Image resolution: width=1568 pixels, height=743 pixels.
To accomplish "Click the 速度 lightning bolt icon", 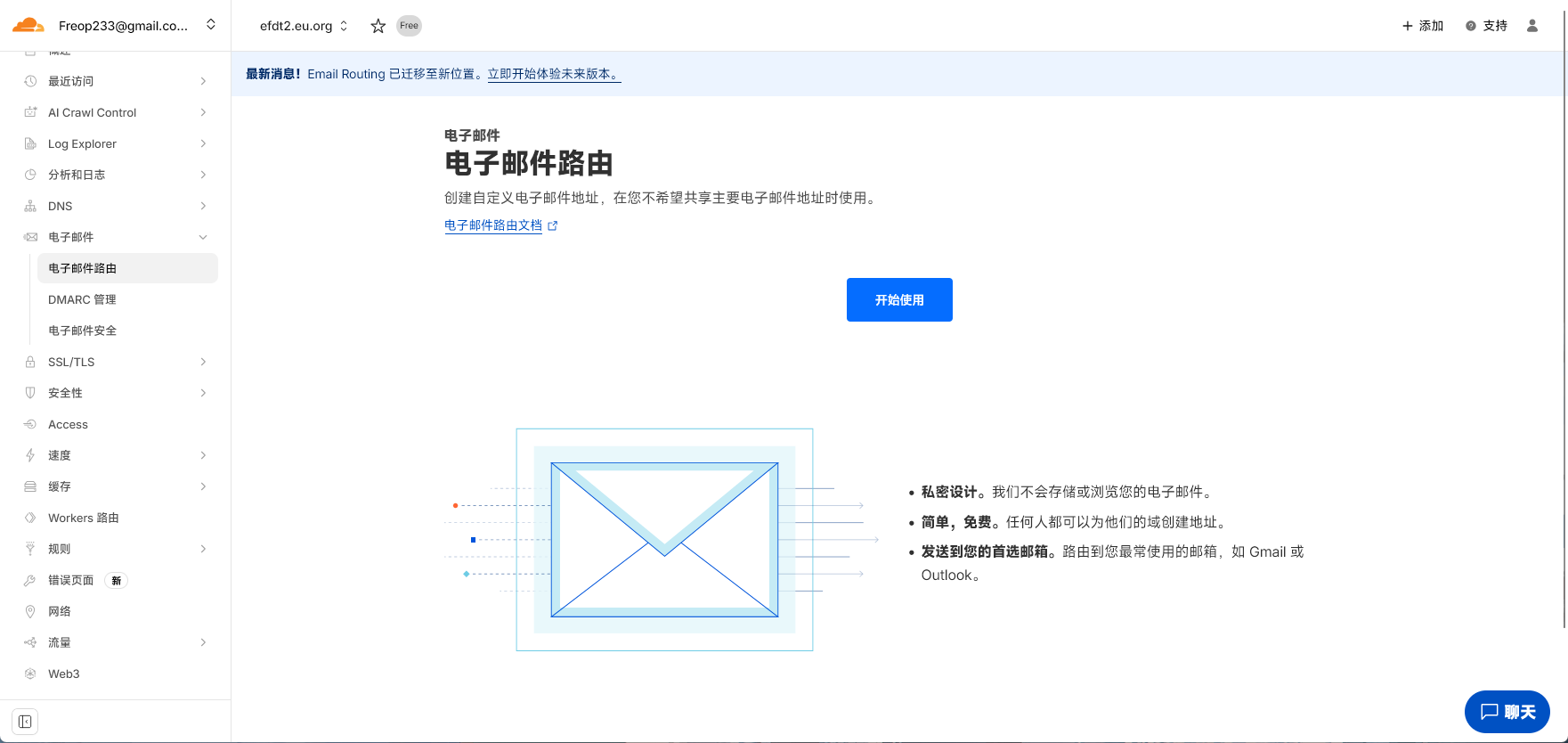I will [x=30, y=455].
